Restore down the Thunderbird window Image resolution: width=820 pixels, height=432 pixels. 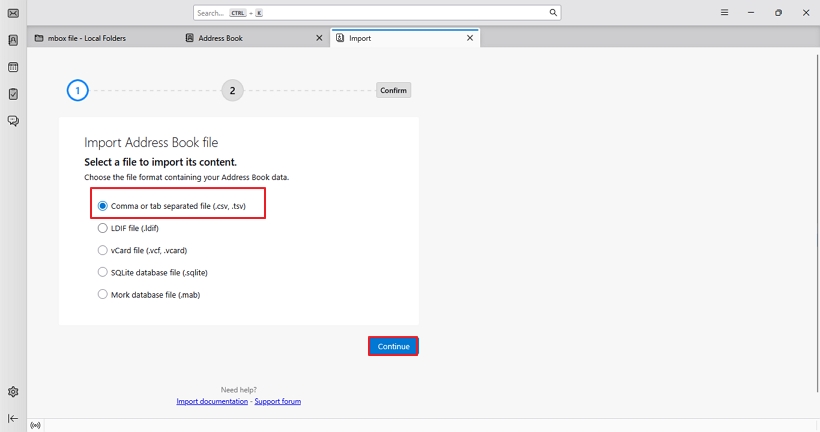[x=778, y=13]
